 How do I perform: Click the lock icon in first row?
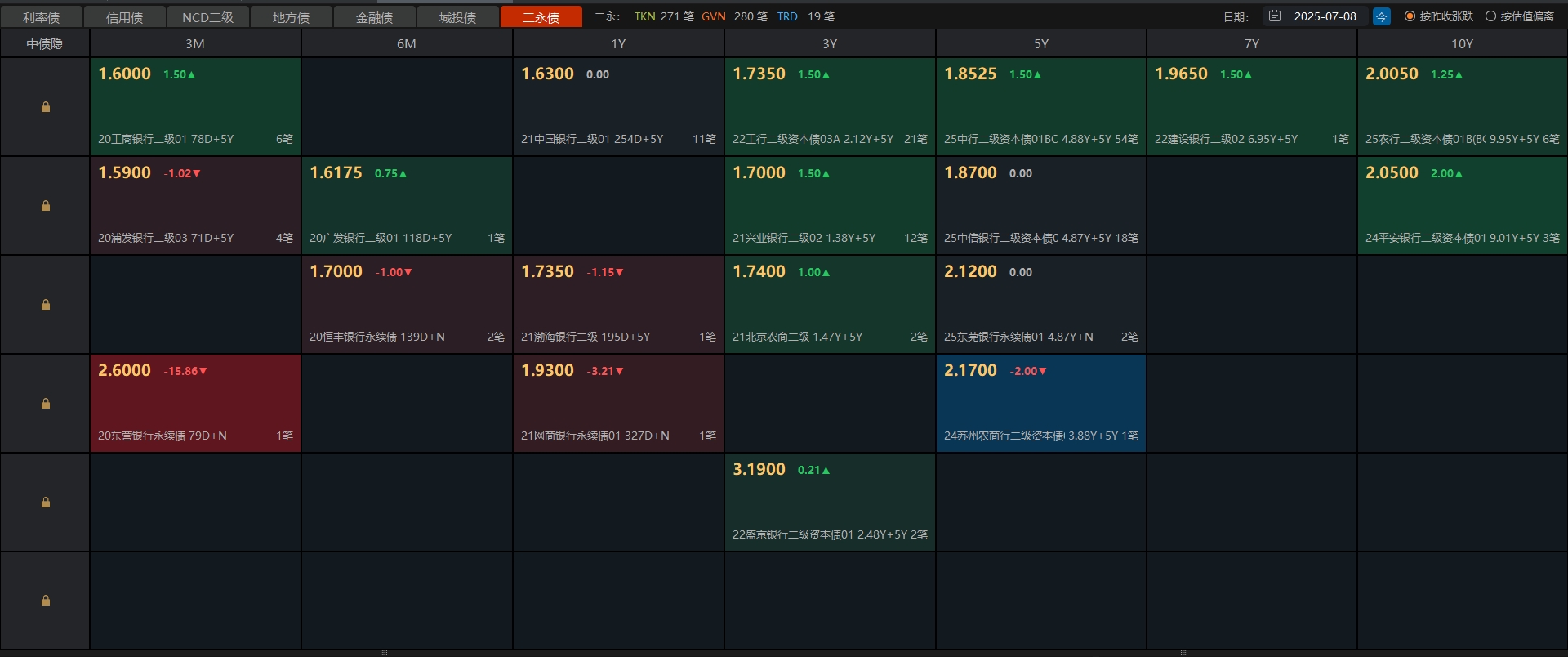click(46, 107)
